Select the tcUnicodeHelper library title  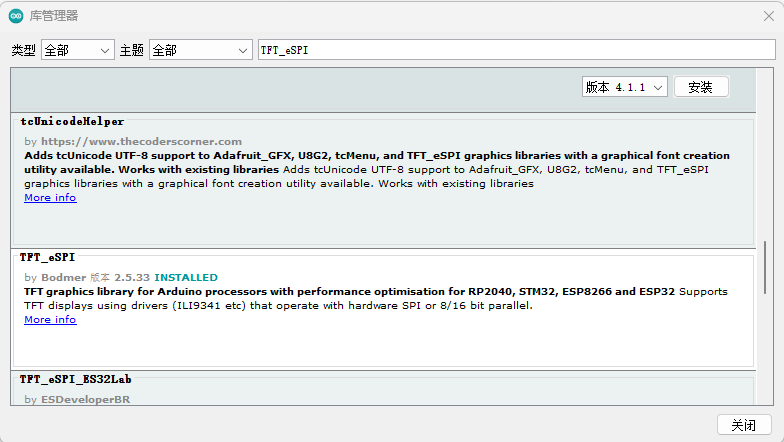[72, 122]
